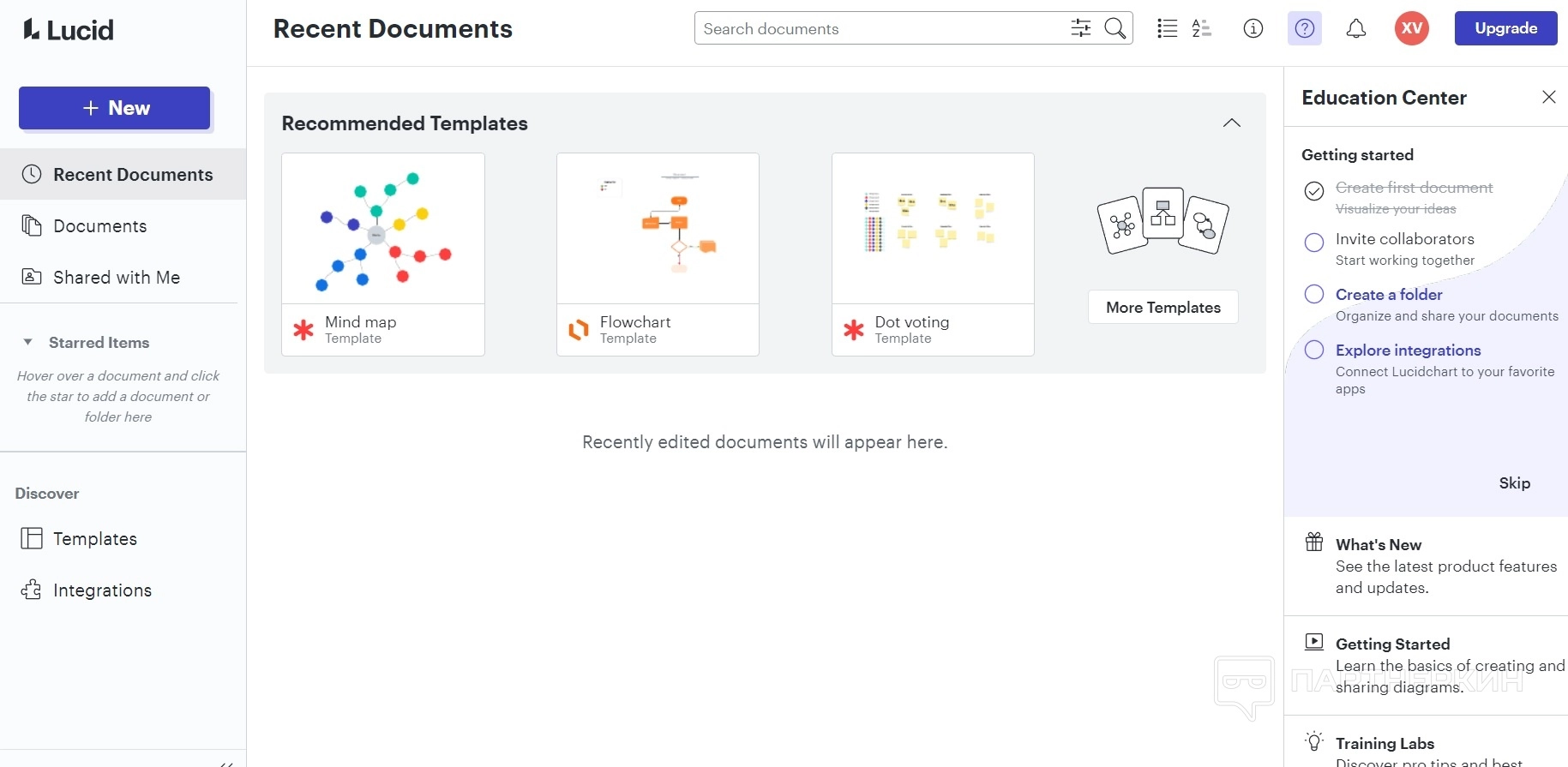
Task: Open the notifications bell
Action: (1356, 28)
